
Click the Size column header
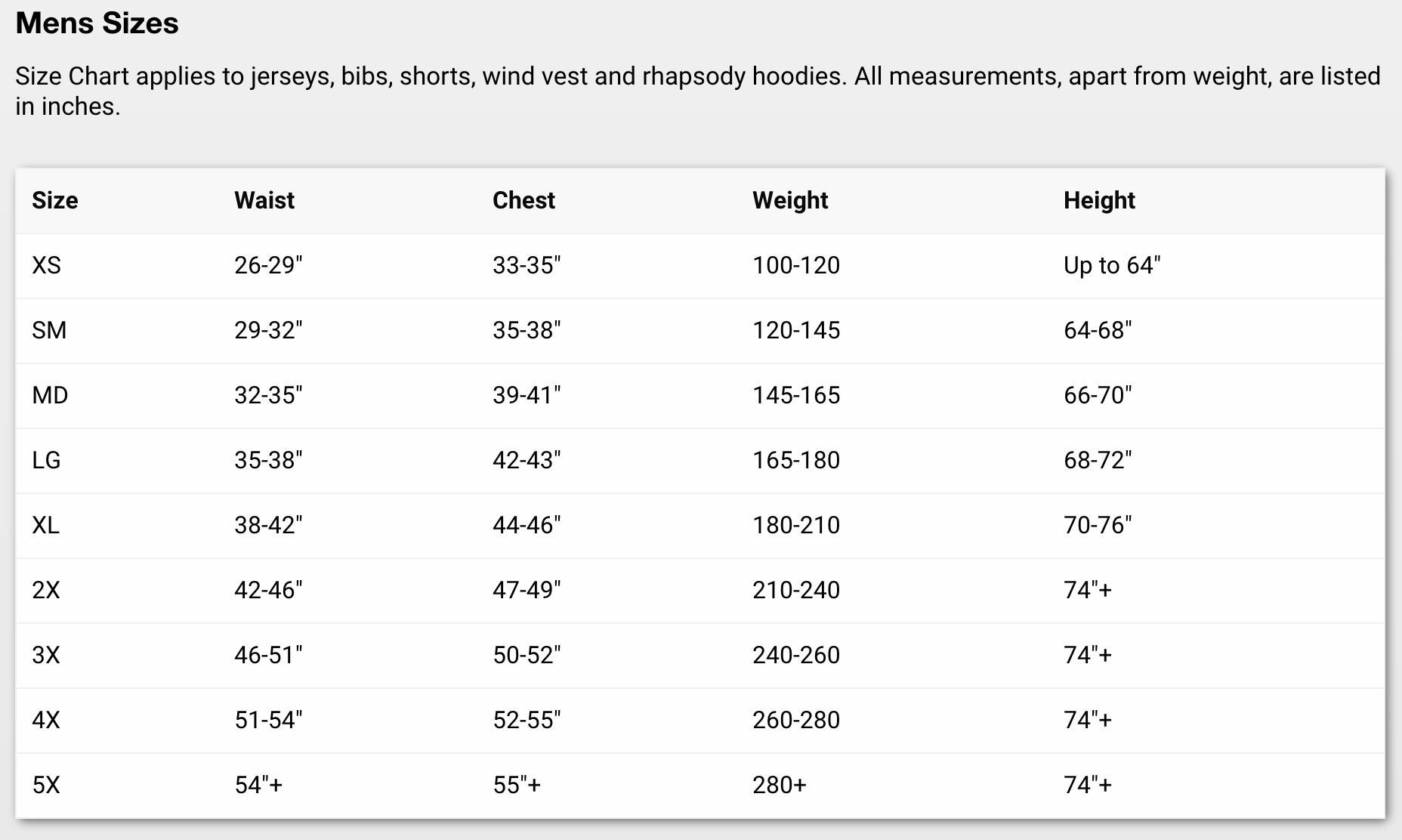point(54,200)
